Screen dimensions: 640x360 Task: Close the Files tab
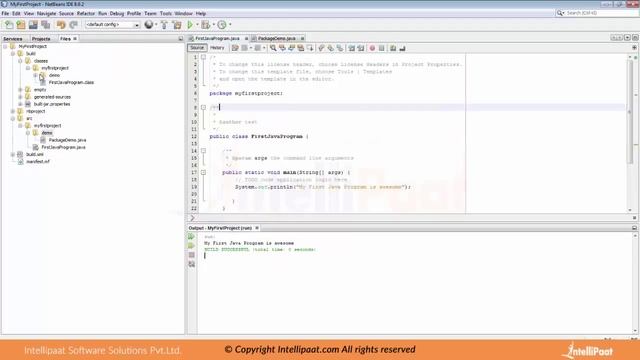(x=75, y=39)
